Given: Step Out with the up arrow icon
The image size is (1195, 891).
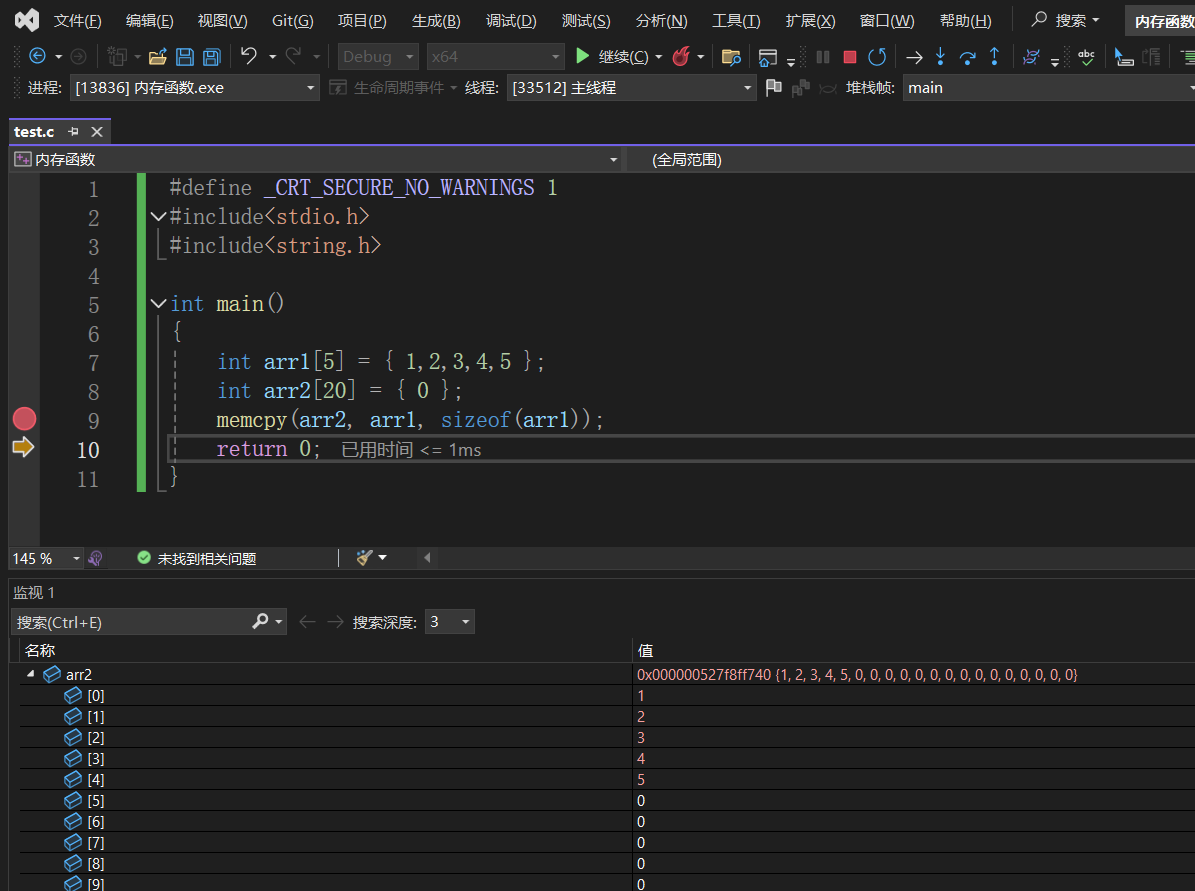Looking at the screenshot, I should point(995,56).
